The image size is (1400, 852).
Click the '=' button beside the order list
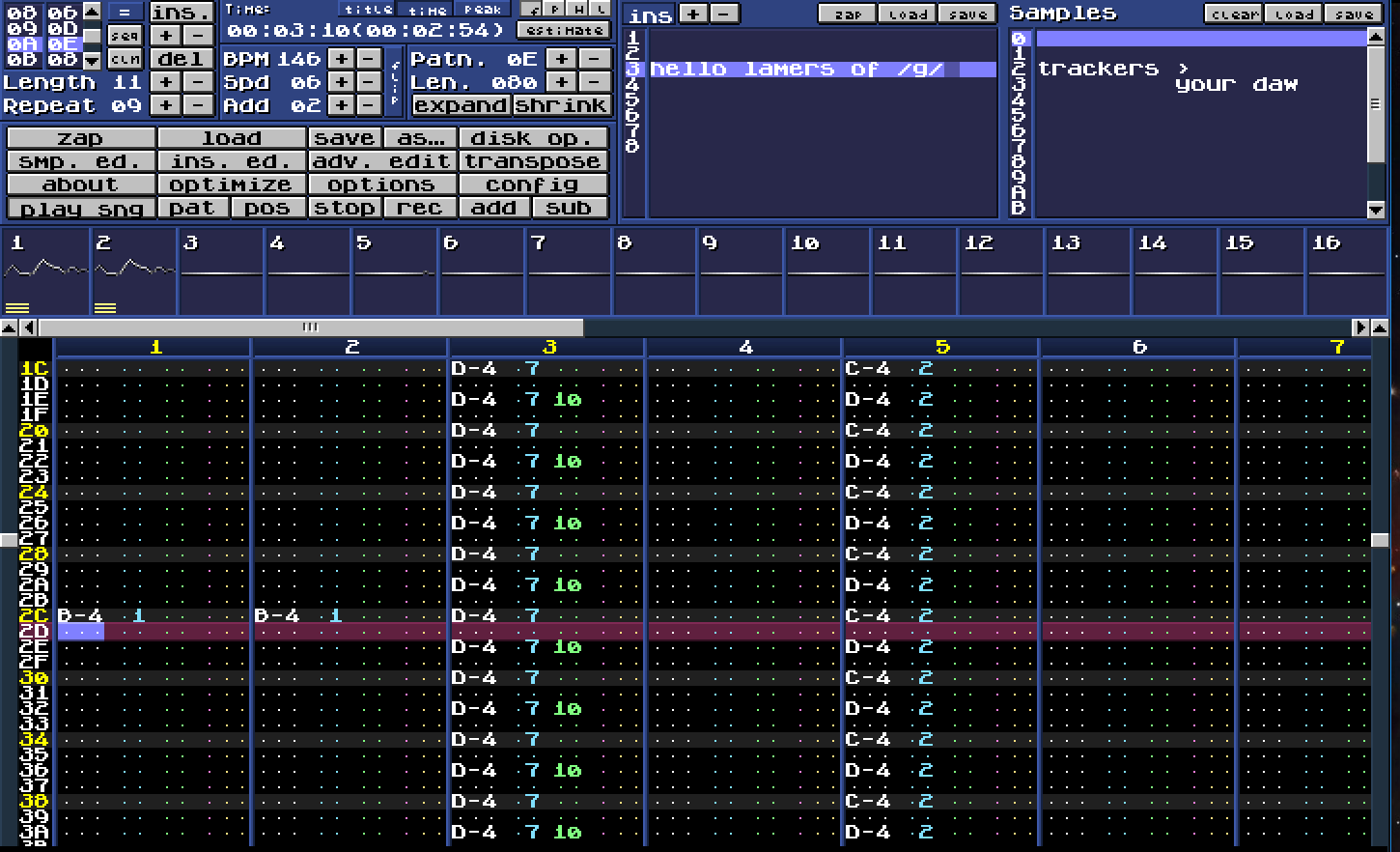tap(125, 13)
